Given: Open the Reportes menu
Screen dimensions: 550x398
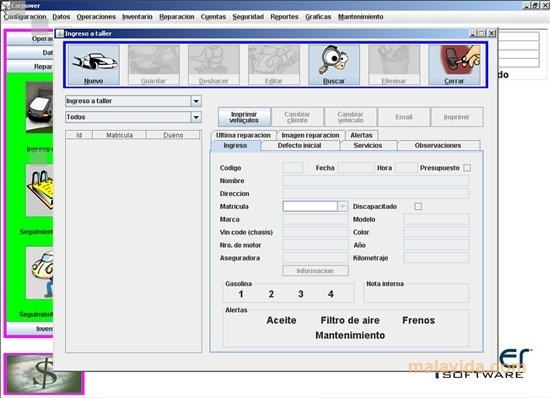Looking at the screenshot, I should (x=284, y=17).
